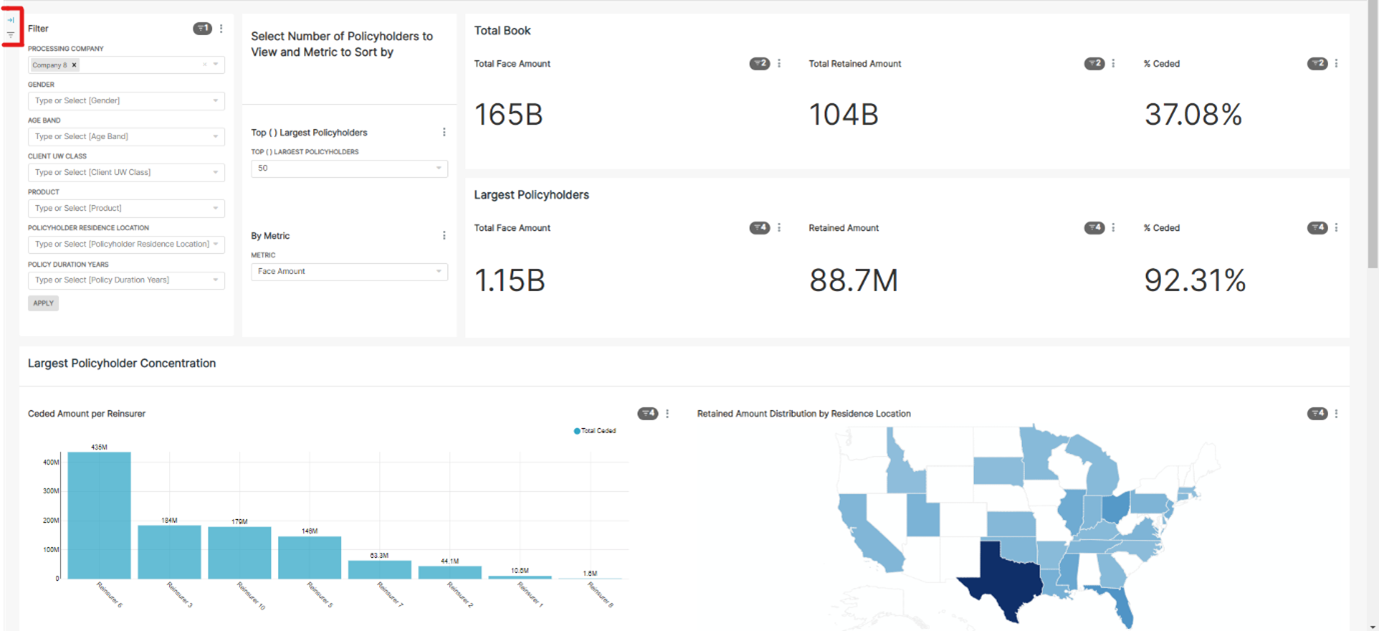Click the 88.7M Retained Amount value

854,281
